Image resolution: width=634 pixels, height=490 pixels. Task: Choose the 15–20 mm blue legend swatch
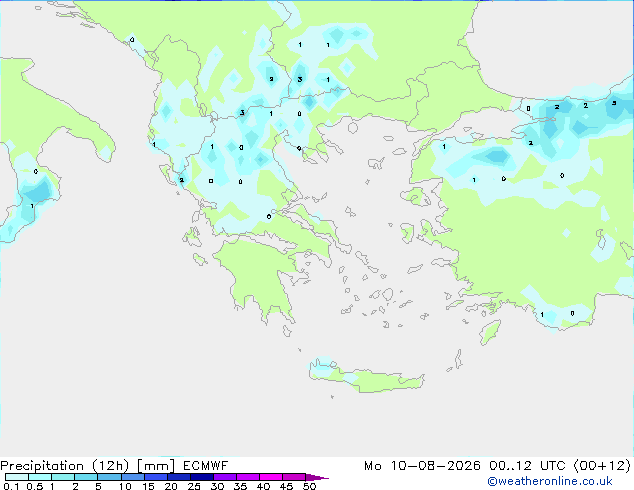(156, 477)
